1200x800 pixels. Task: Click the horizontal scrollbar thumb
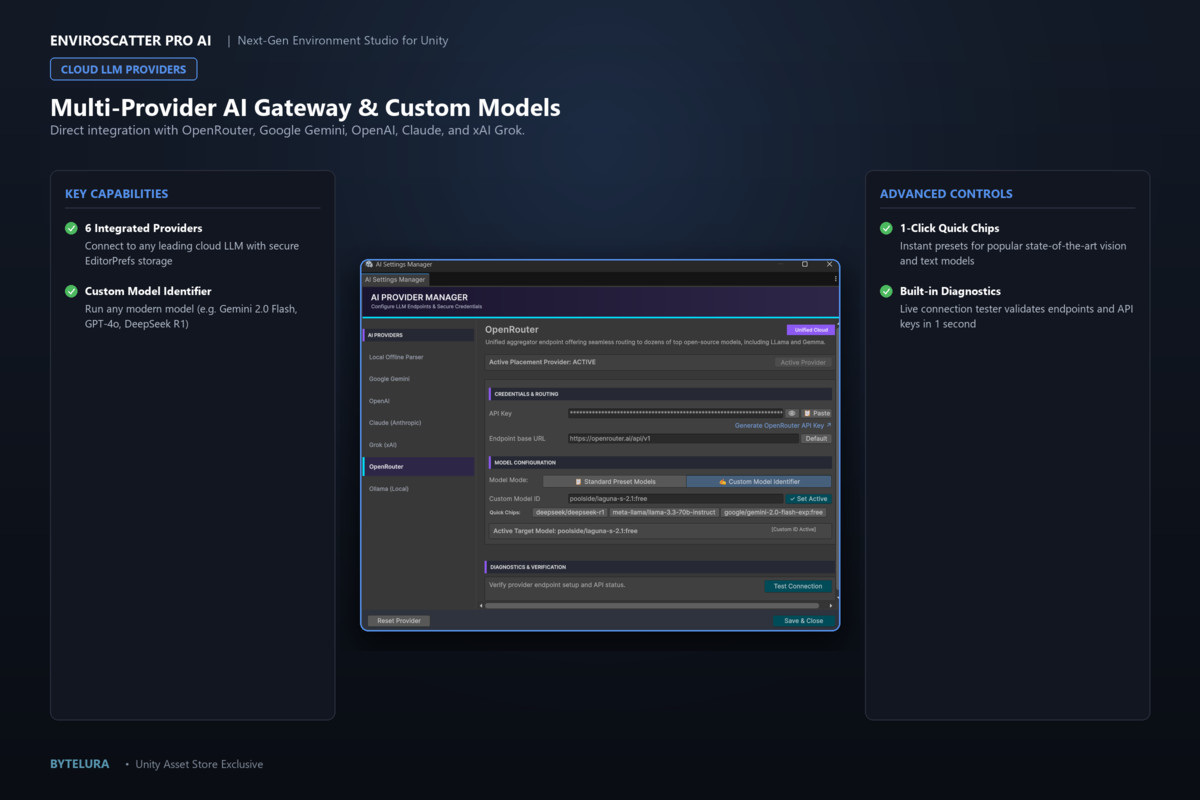point(651,605)
